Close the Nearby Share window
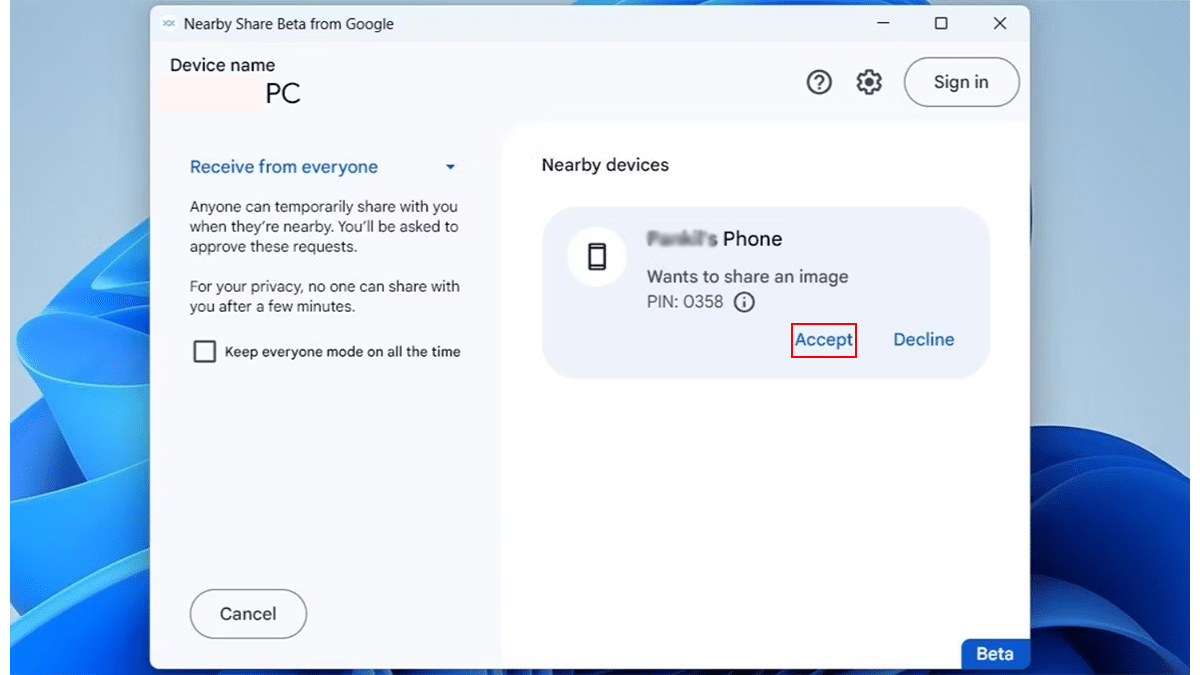1200x675 pixels. (x=1000, y=24)
